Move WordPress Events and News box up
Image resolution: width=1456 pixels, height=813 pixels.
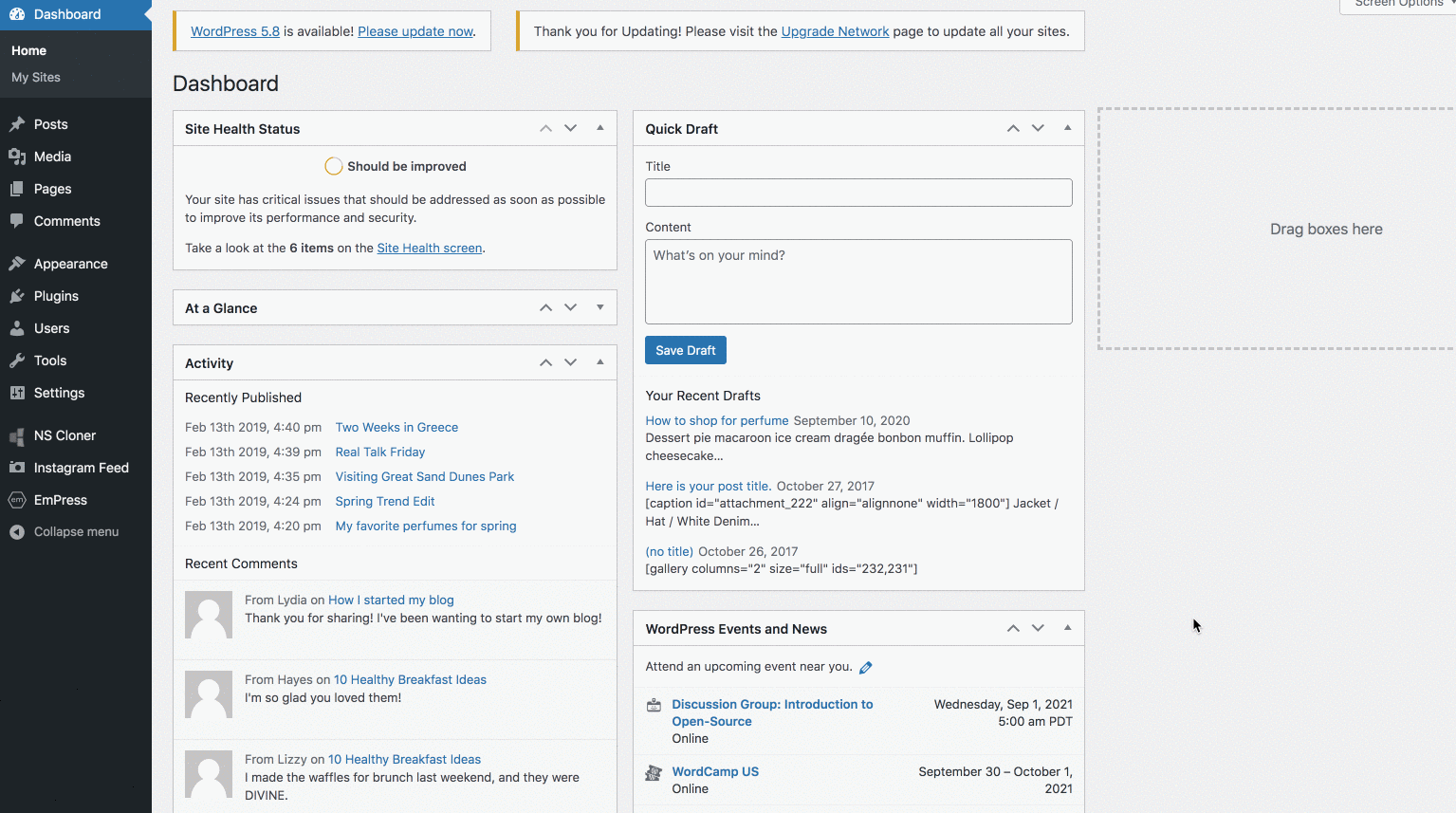click(1013, 628)
